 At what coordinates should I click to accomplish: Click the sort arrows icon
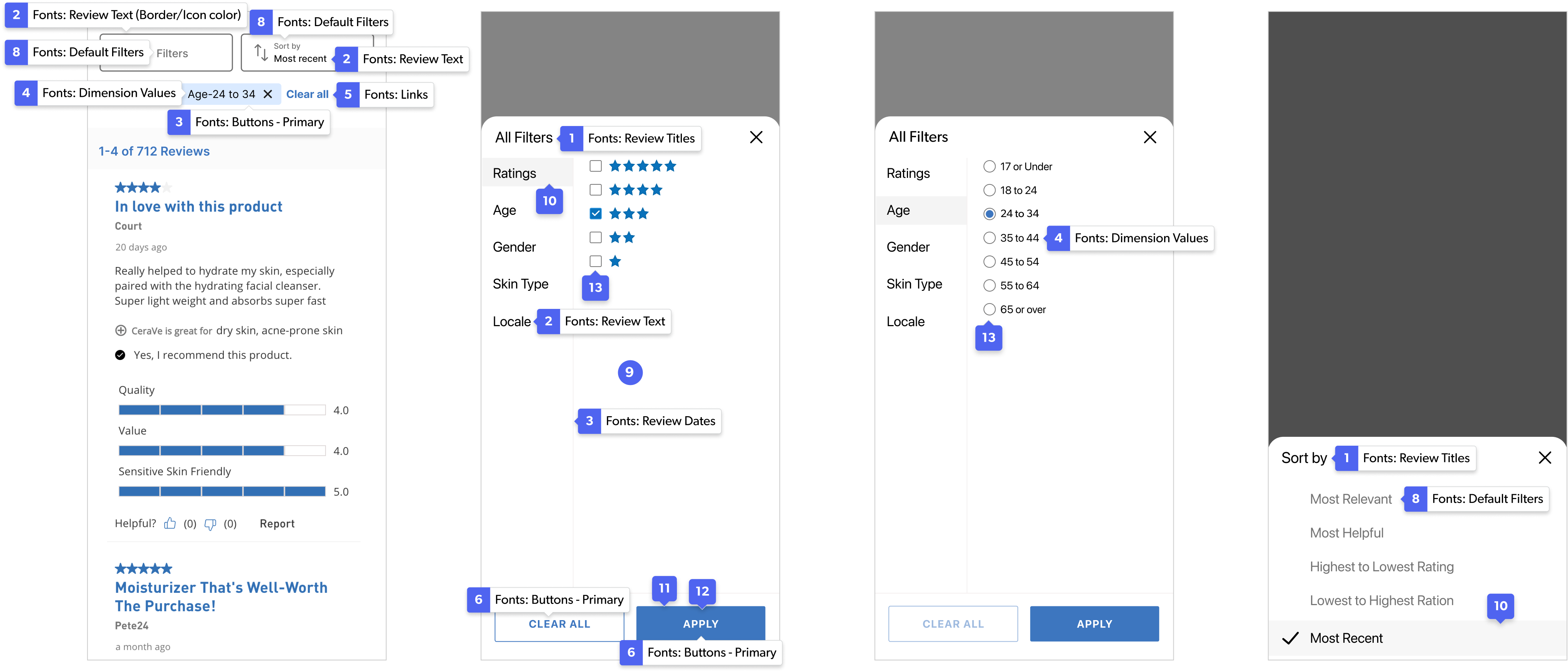261,52
